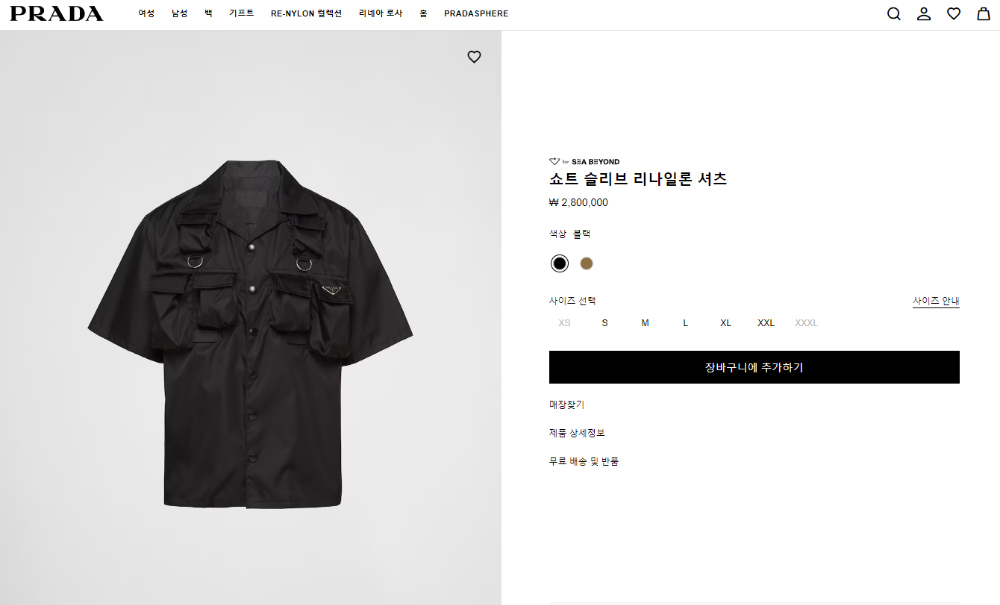Choose size XXL
Viewport: 1000px width, 605px height.
(x=766, y=323)
